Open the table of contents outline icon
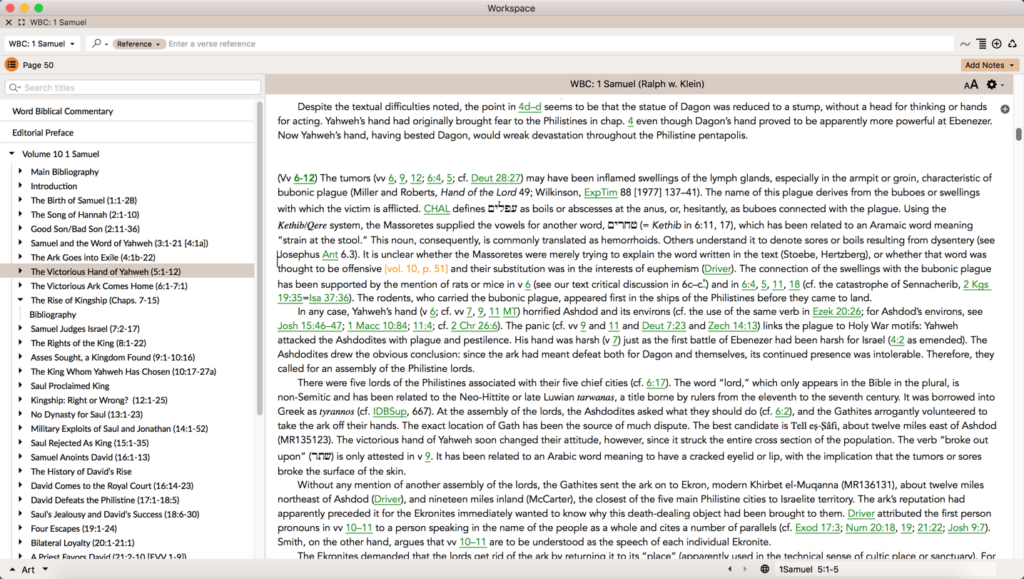 pyautogui.click(x=981, y=43)
